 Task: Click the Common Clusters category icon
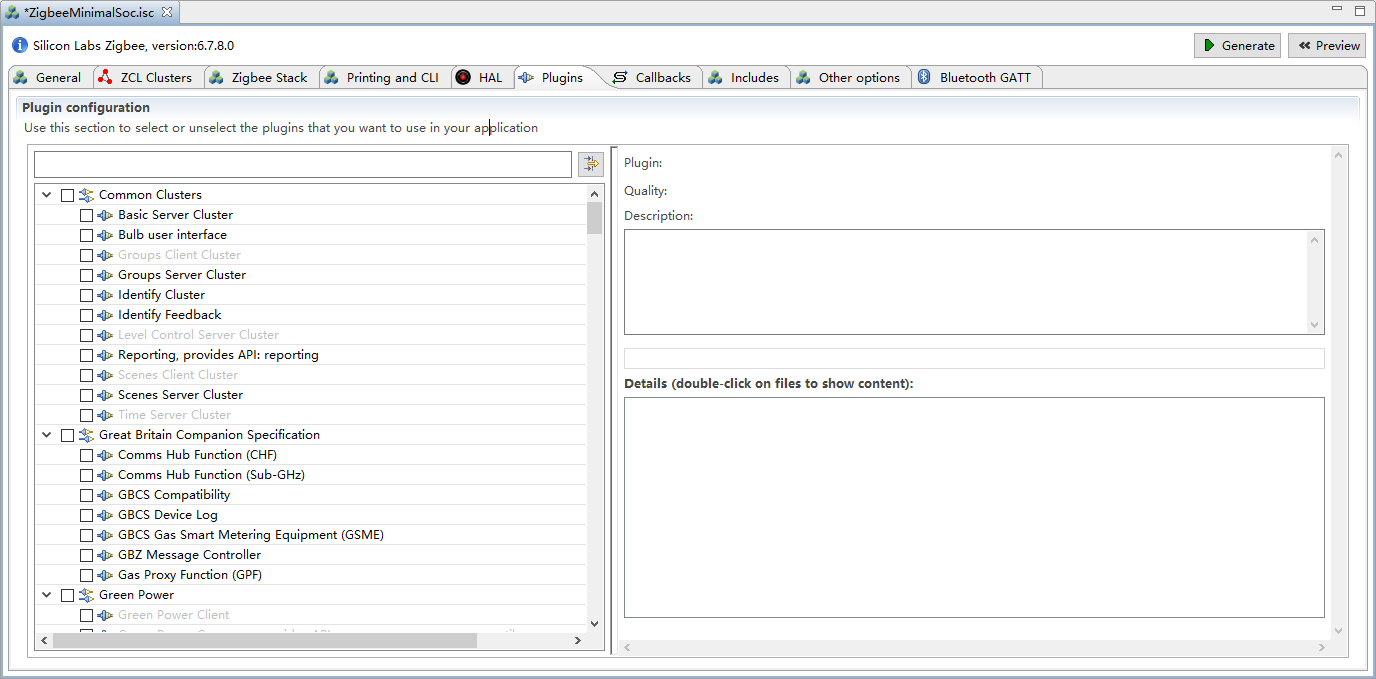pos(86,195)
